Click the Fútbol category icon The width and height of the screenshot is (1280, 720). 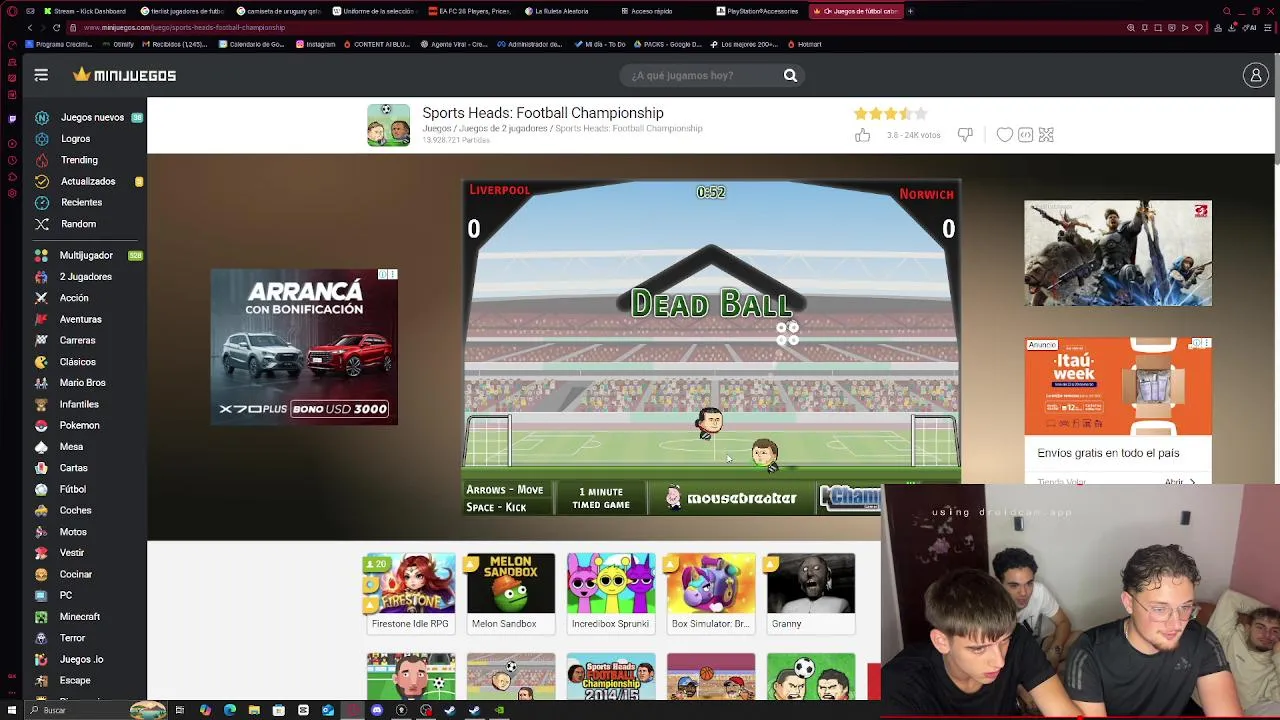41,489
